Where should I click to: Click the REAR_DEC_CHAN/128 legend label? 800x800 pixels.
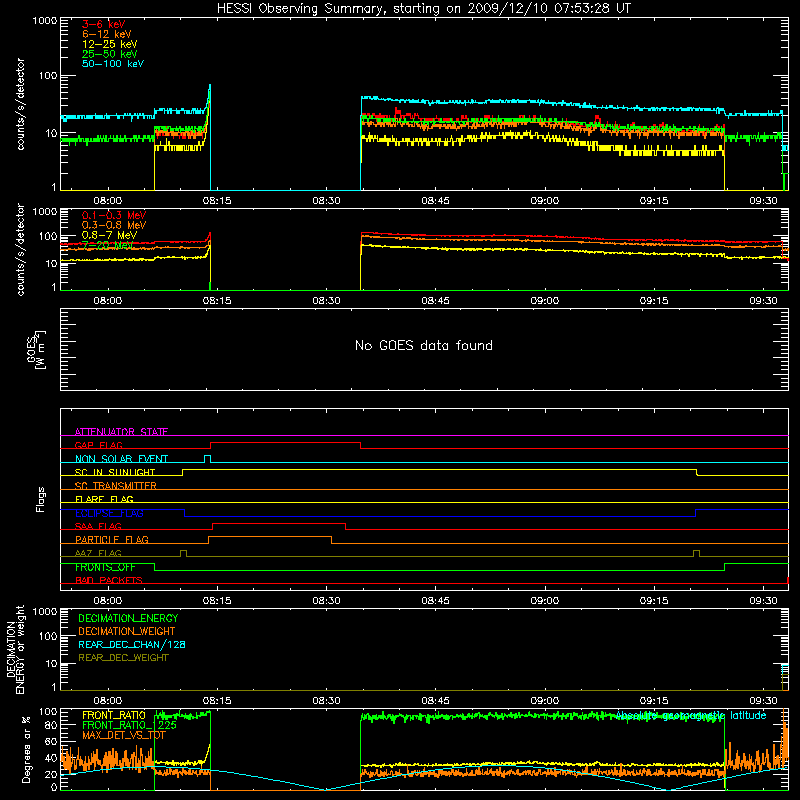[x=132, y=645]
